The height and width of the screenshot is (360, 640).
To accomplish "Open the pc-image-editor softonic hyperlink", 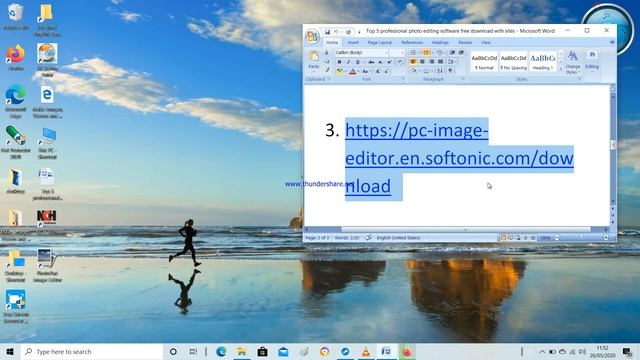I will (x=459, y=158).
